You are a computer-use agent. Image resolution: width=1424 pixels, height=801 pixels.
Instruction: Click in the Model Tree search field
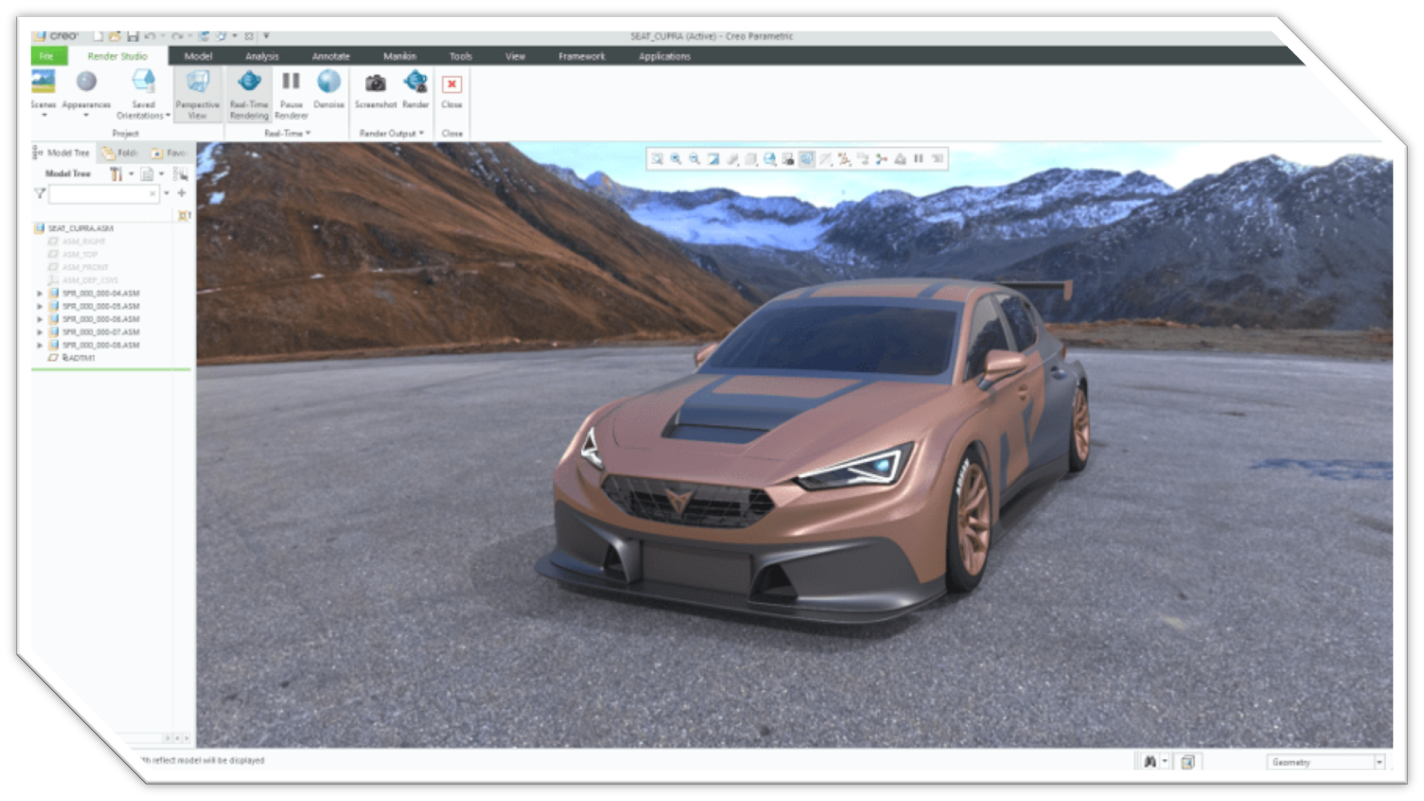[x=103, y=194]
